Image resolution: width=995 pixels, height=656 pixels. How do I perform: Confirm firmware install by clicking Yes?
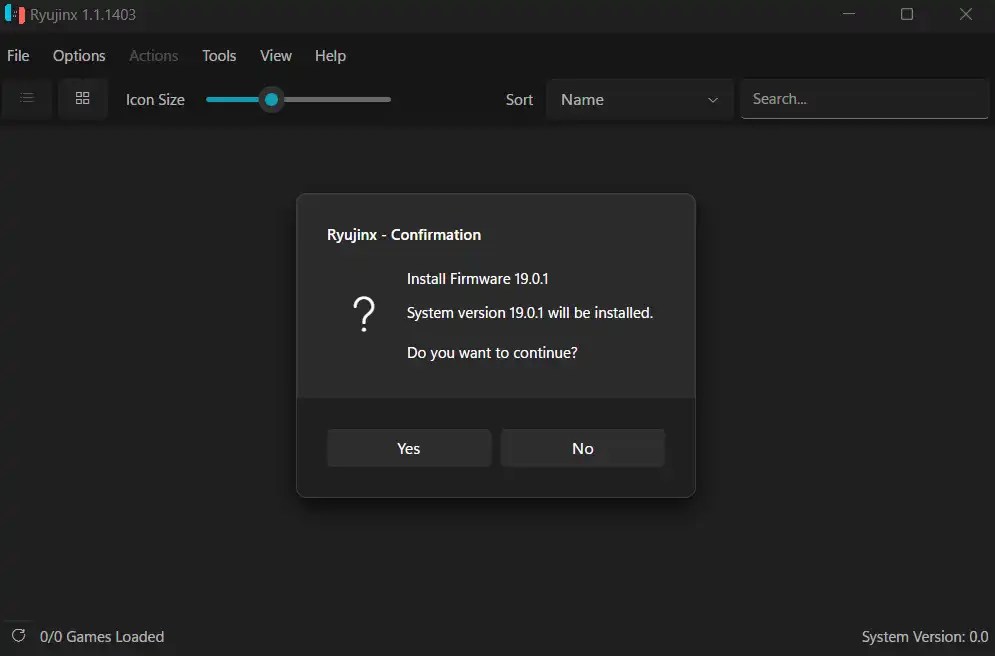[408, 448]
